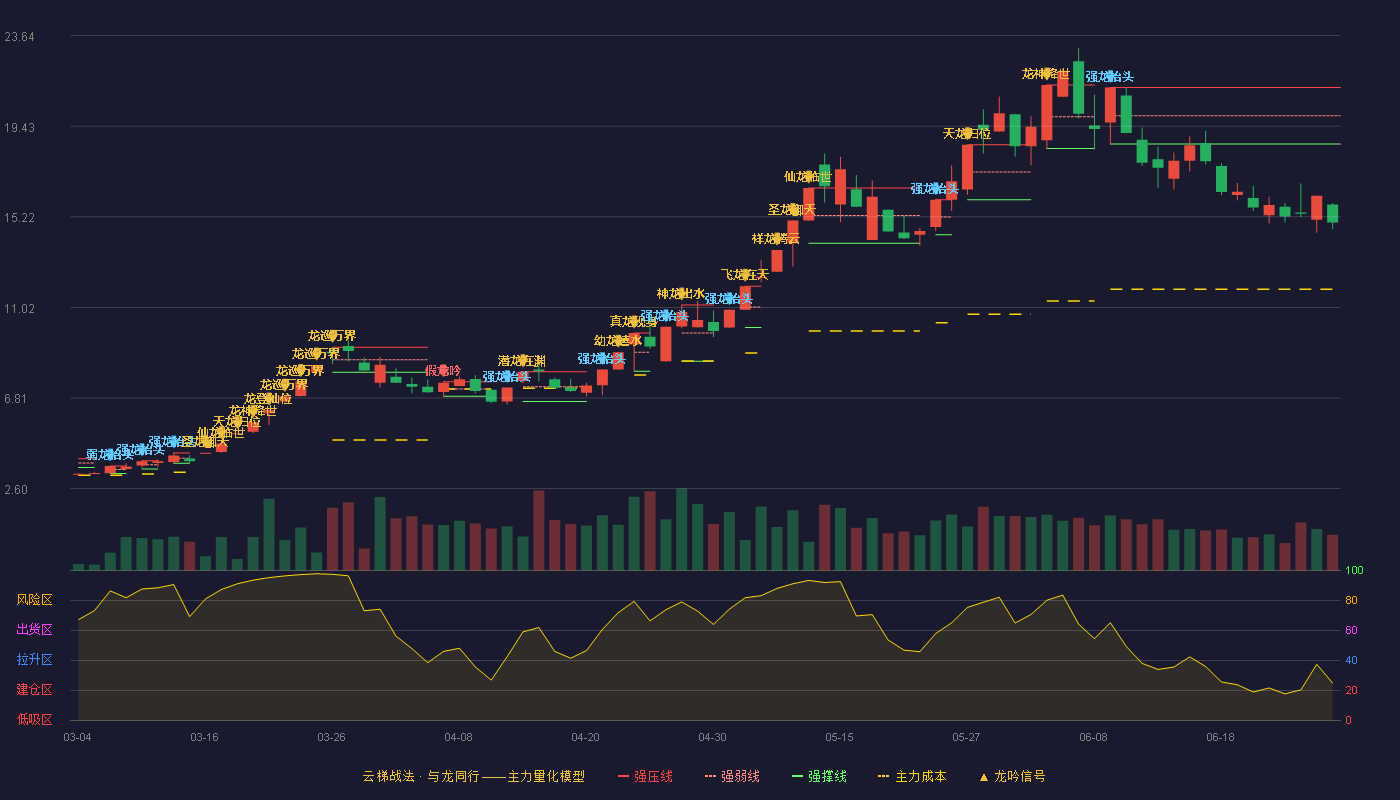
Task: Toggle the 强弱线 legend series
Action: [x=732, y=776]
